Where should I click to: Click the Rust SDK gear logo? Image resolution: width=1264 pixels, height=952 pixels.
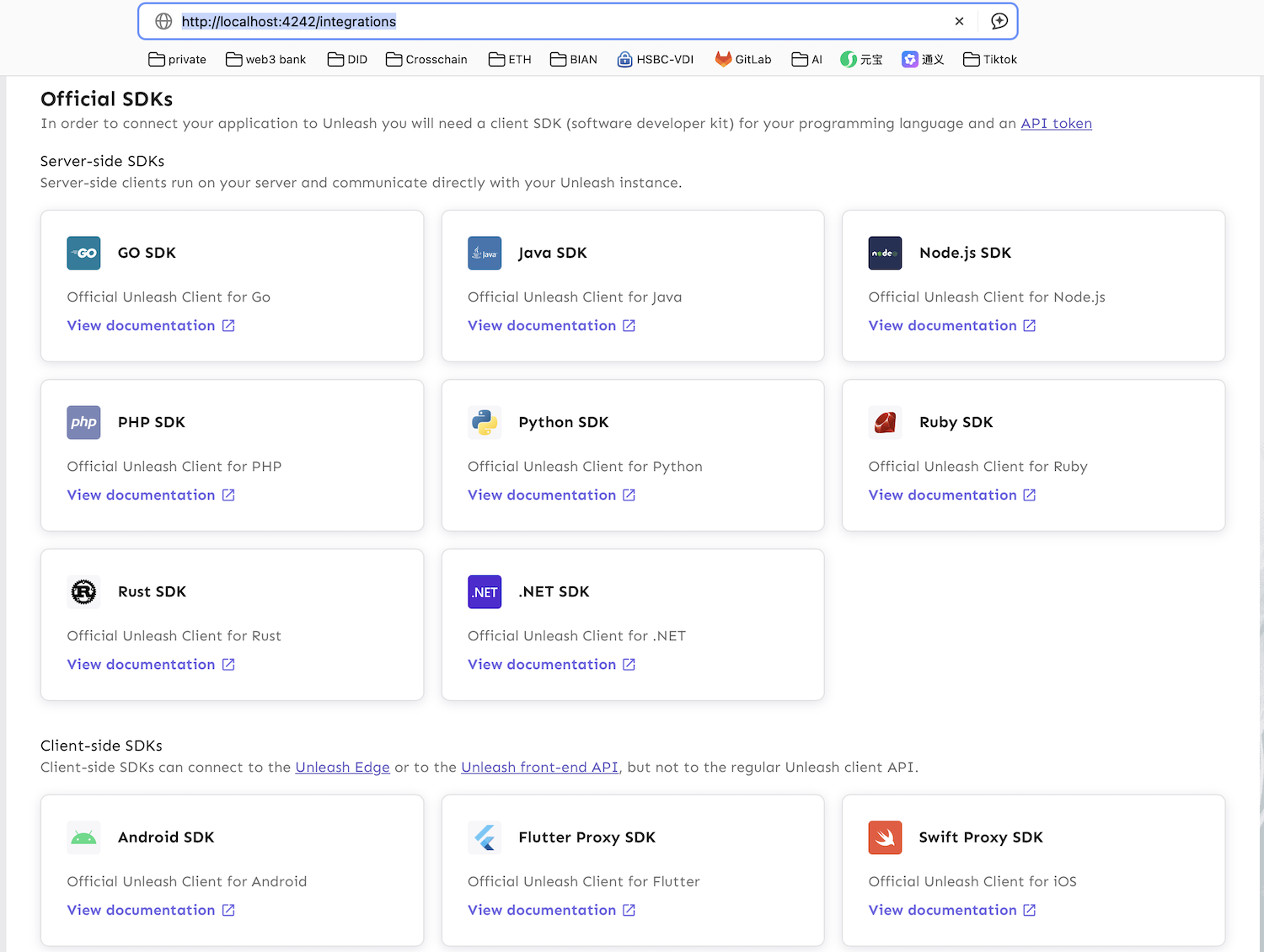coord(83,591)
